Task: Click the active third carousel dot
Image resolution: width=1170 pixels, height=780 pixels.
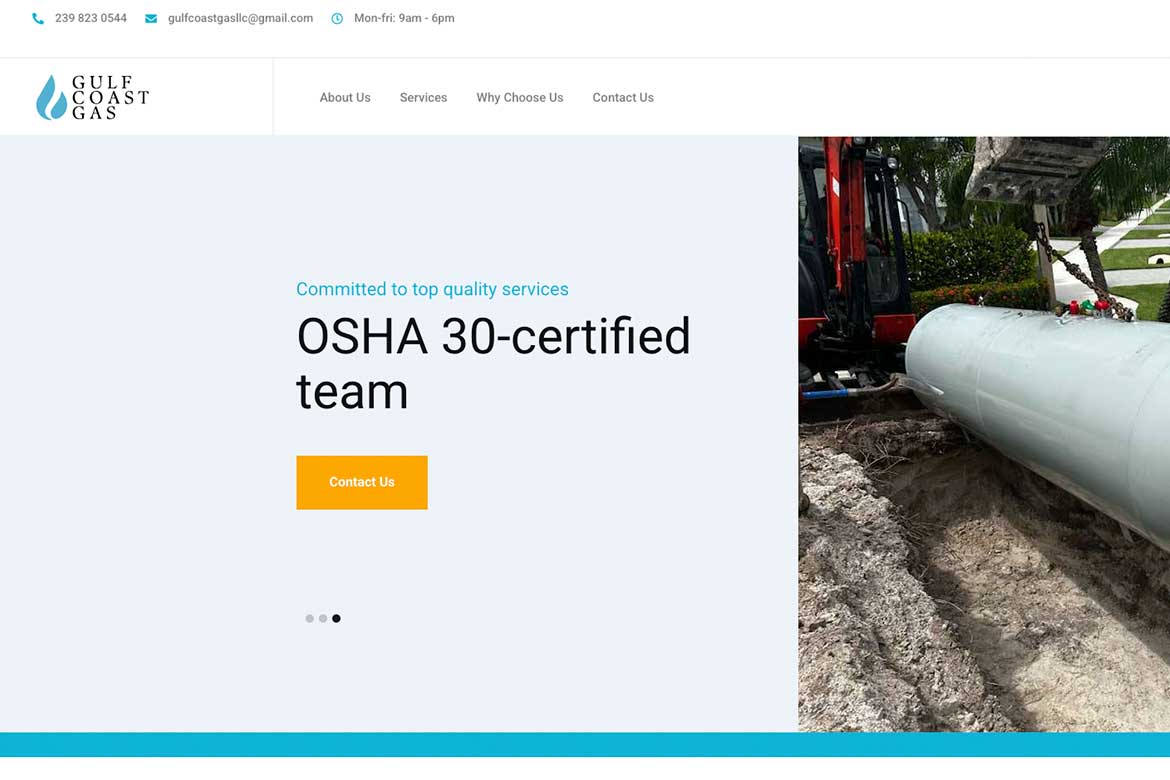Action: coord(336,619)
